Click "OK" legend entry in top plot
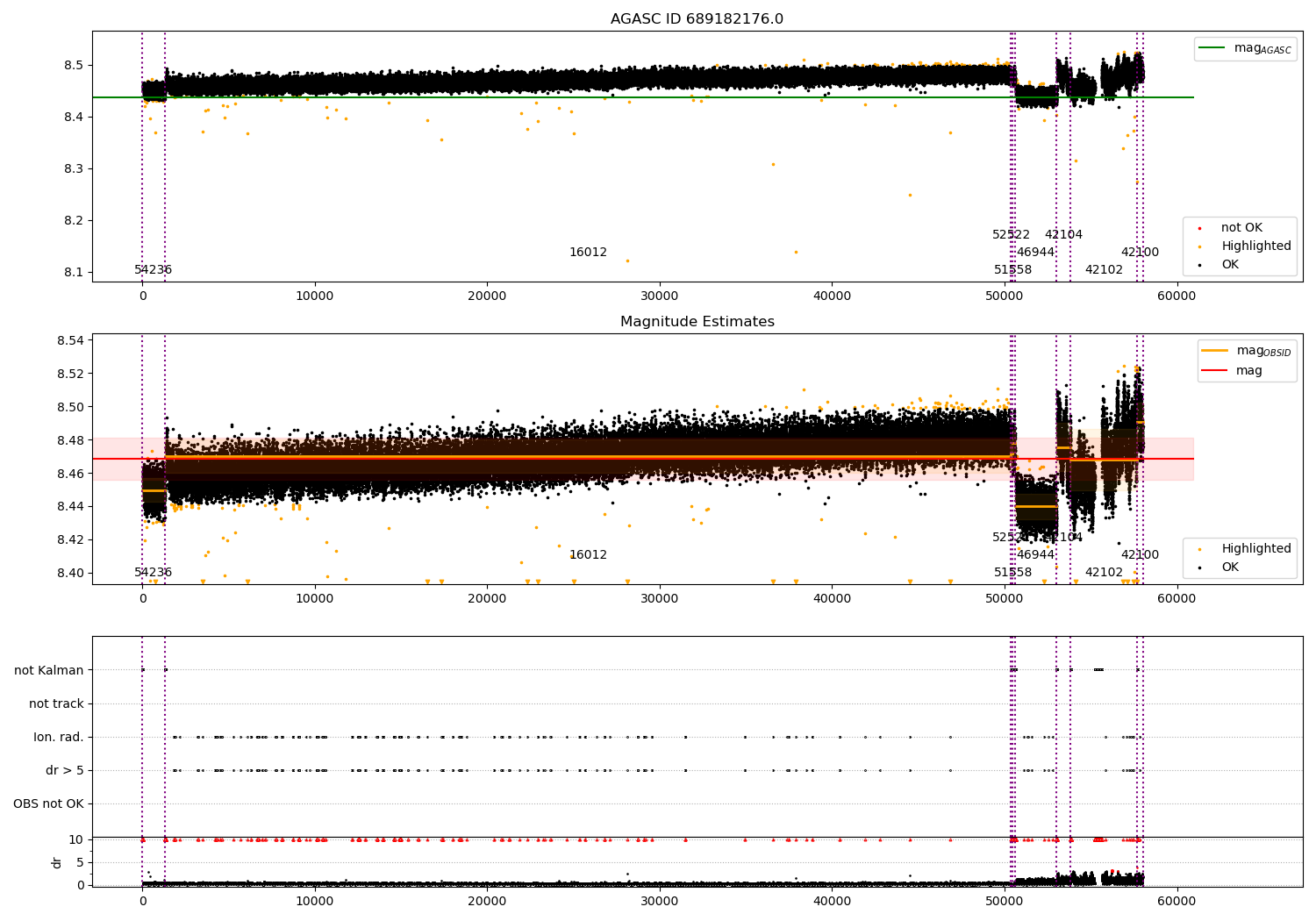Screen dimensions: 1316x921 pyautogui.click(x=1230, y=265)
